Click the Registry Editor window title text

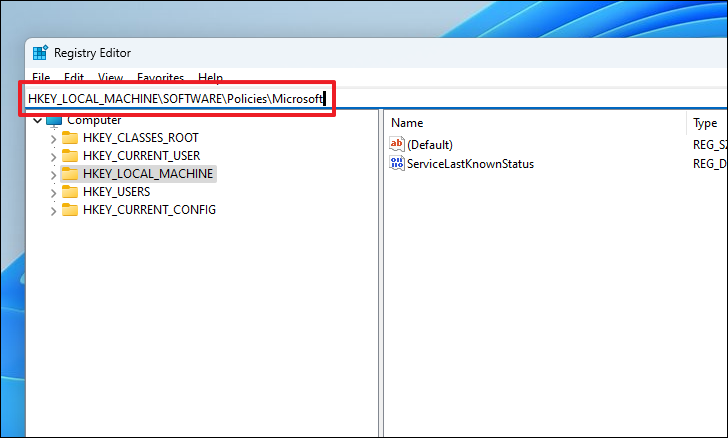coord(92,53)
